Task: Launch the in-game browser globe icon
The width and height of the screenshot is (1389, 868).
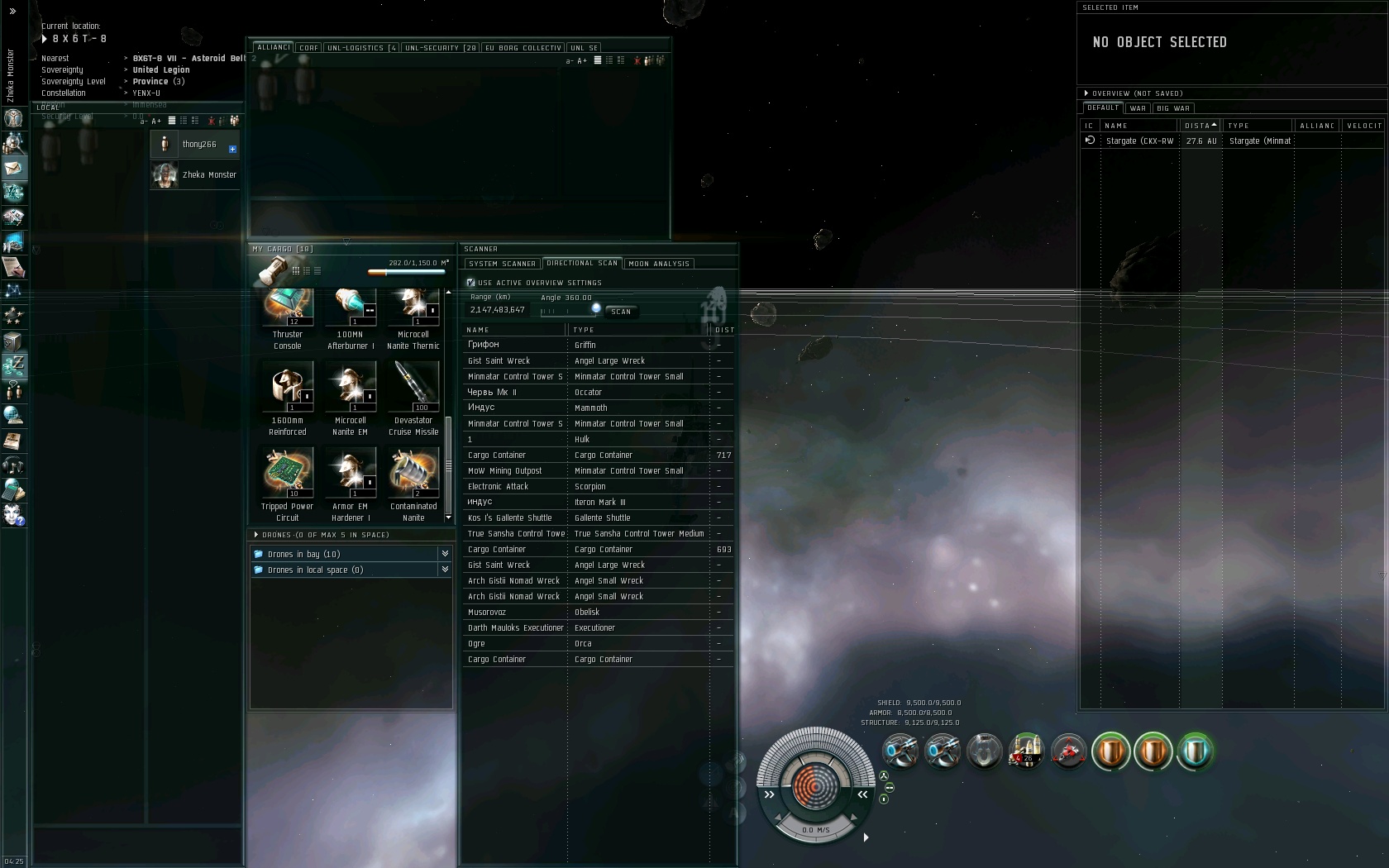Action: point(13,416)
